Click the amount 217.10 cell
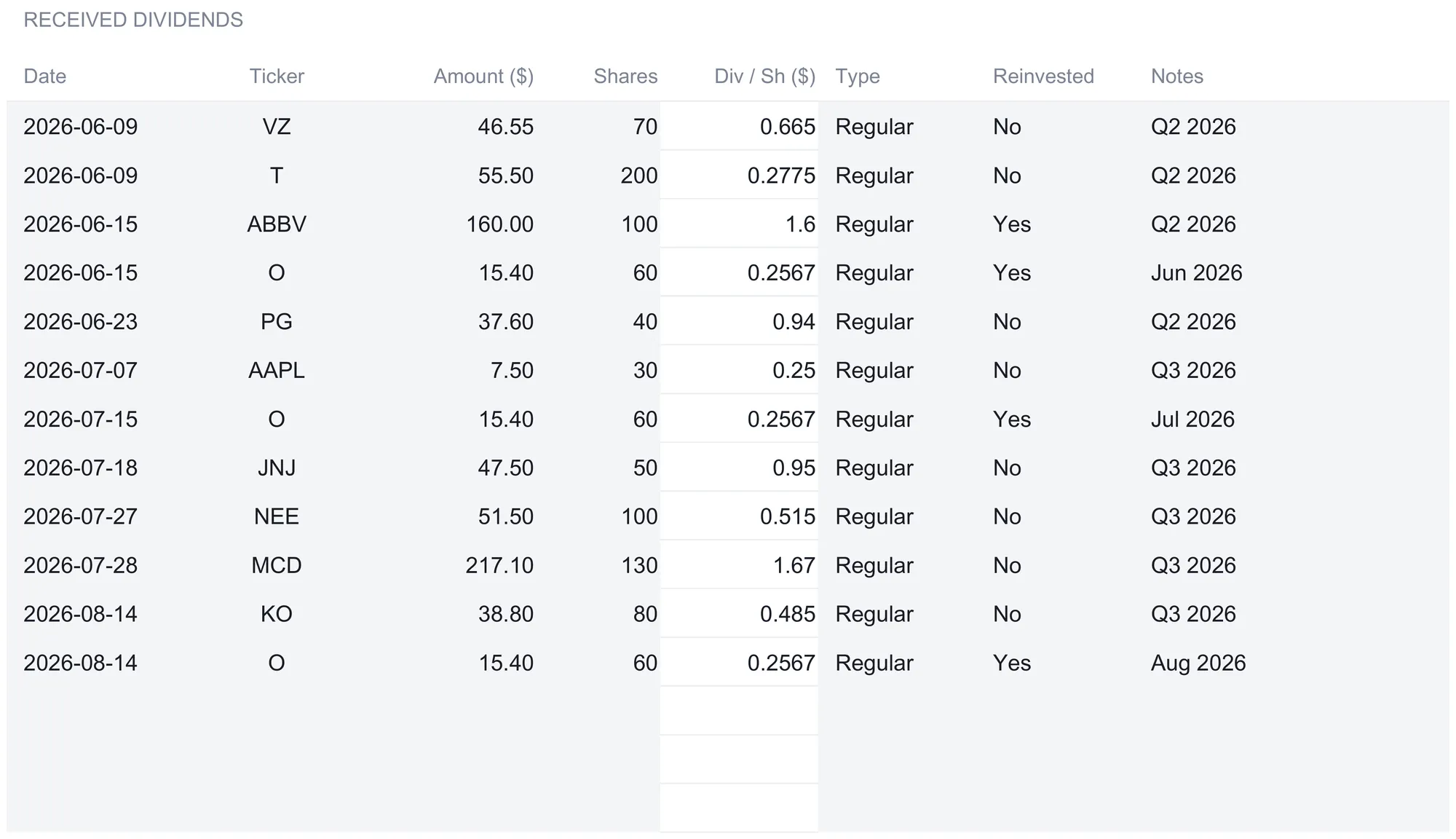1456x839 pixels. coord(499,566)
